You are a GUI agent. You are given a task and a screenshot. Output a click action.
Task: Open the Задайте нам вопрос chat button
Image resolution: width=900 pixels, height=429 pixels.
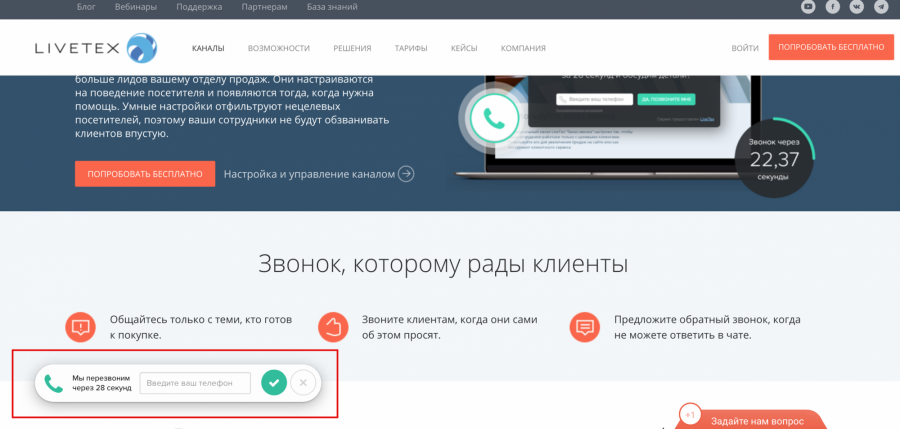click(x=756, y=421)
